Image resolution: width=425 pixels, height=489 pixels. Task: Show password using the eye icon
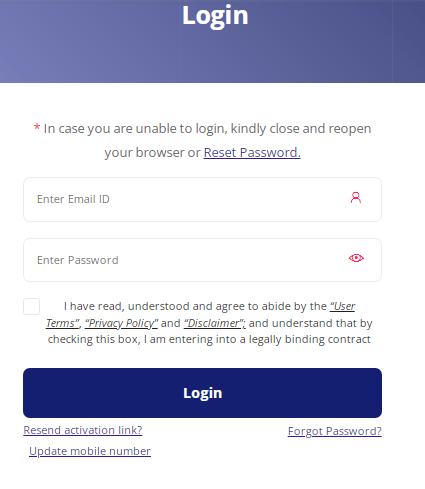click(356, 258)
